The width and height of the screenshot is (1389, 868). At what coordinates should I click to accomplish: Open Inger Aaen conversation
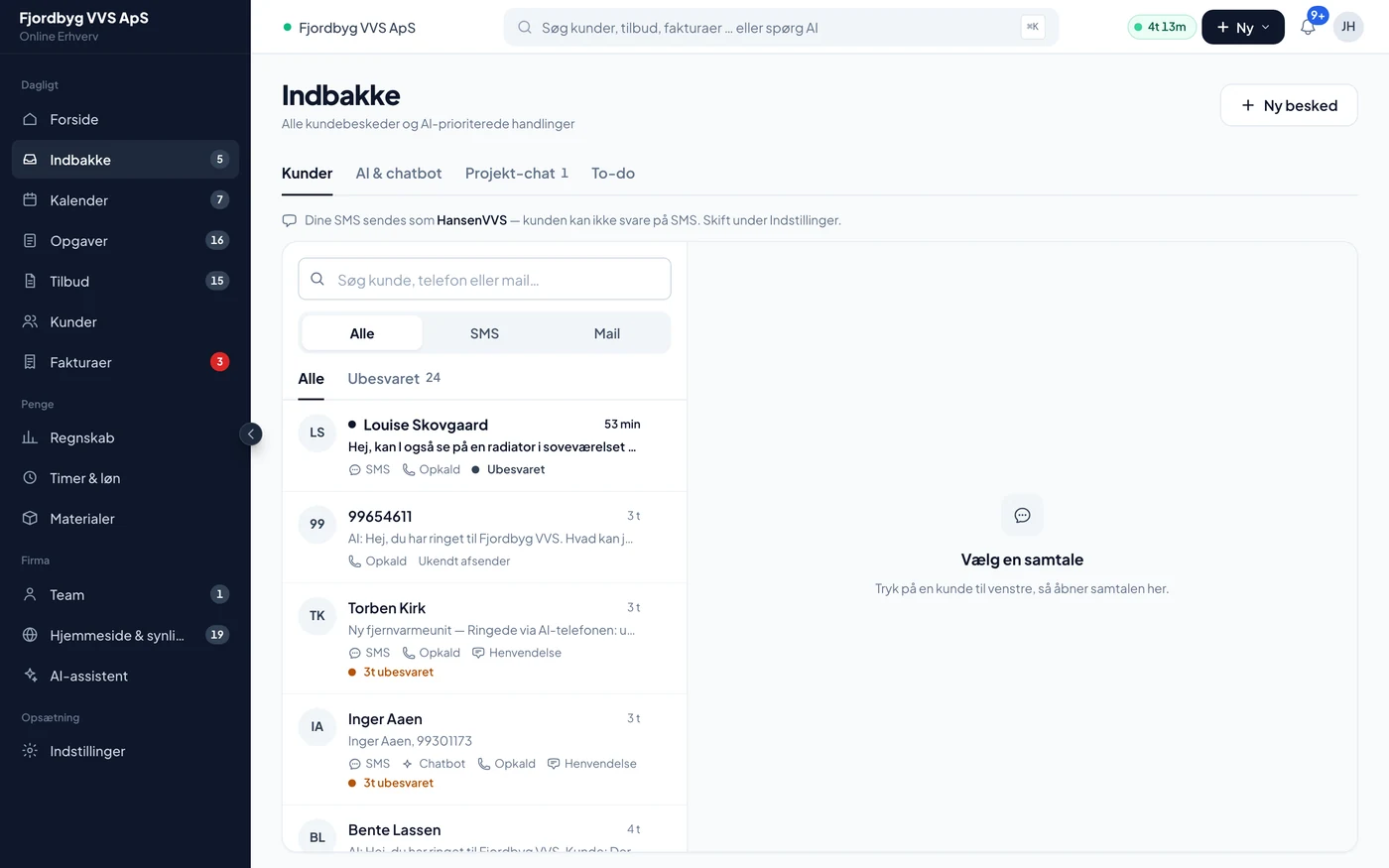click(484, 750)
